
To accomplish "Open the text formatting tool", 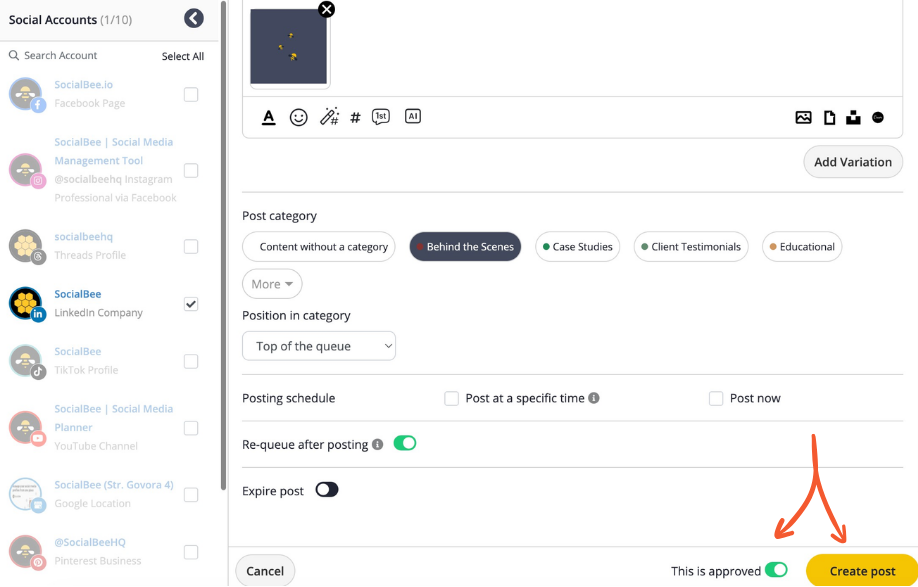I will point(268,117).
